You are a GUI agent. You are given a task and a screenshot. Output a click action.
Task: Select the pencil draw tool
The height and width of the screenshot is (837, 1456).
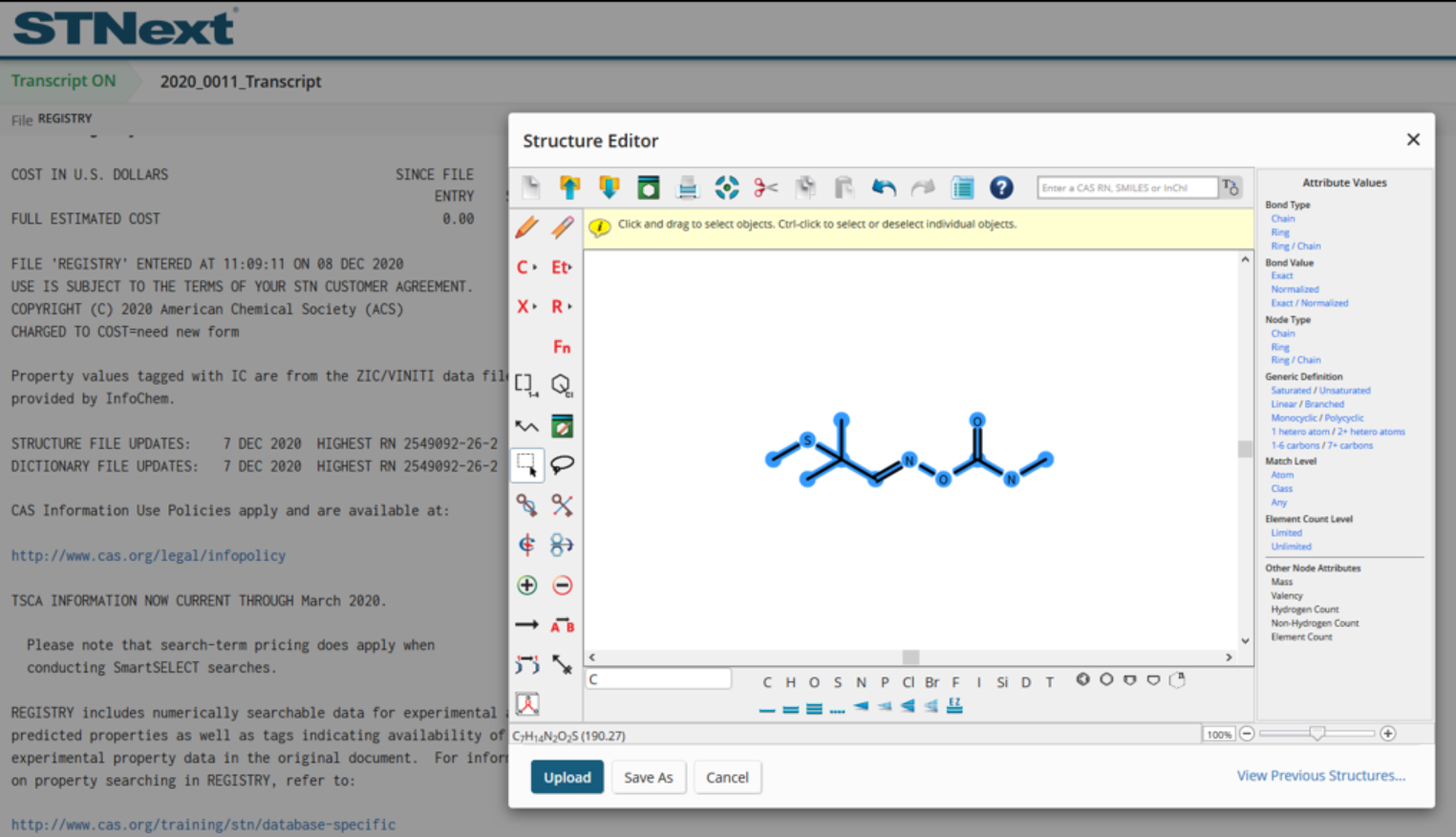[x=526, y=227]
